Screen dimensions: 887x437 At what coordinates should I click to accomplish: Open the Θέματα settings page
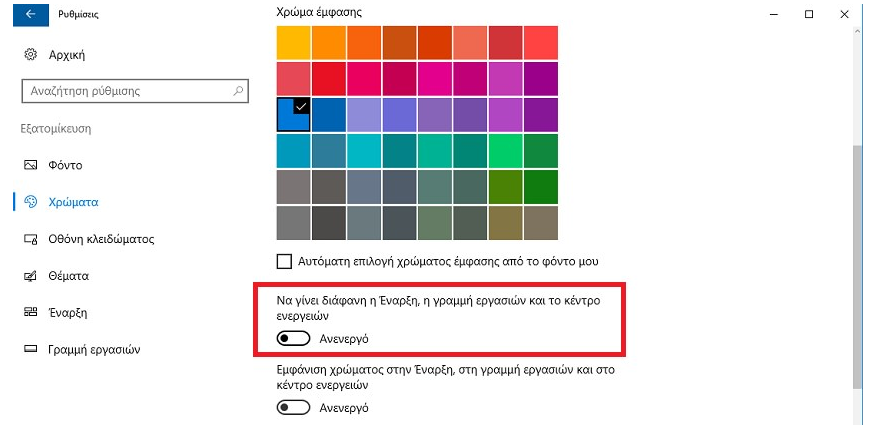tap(72, 276)
